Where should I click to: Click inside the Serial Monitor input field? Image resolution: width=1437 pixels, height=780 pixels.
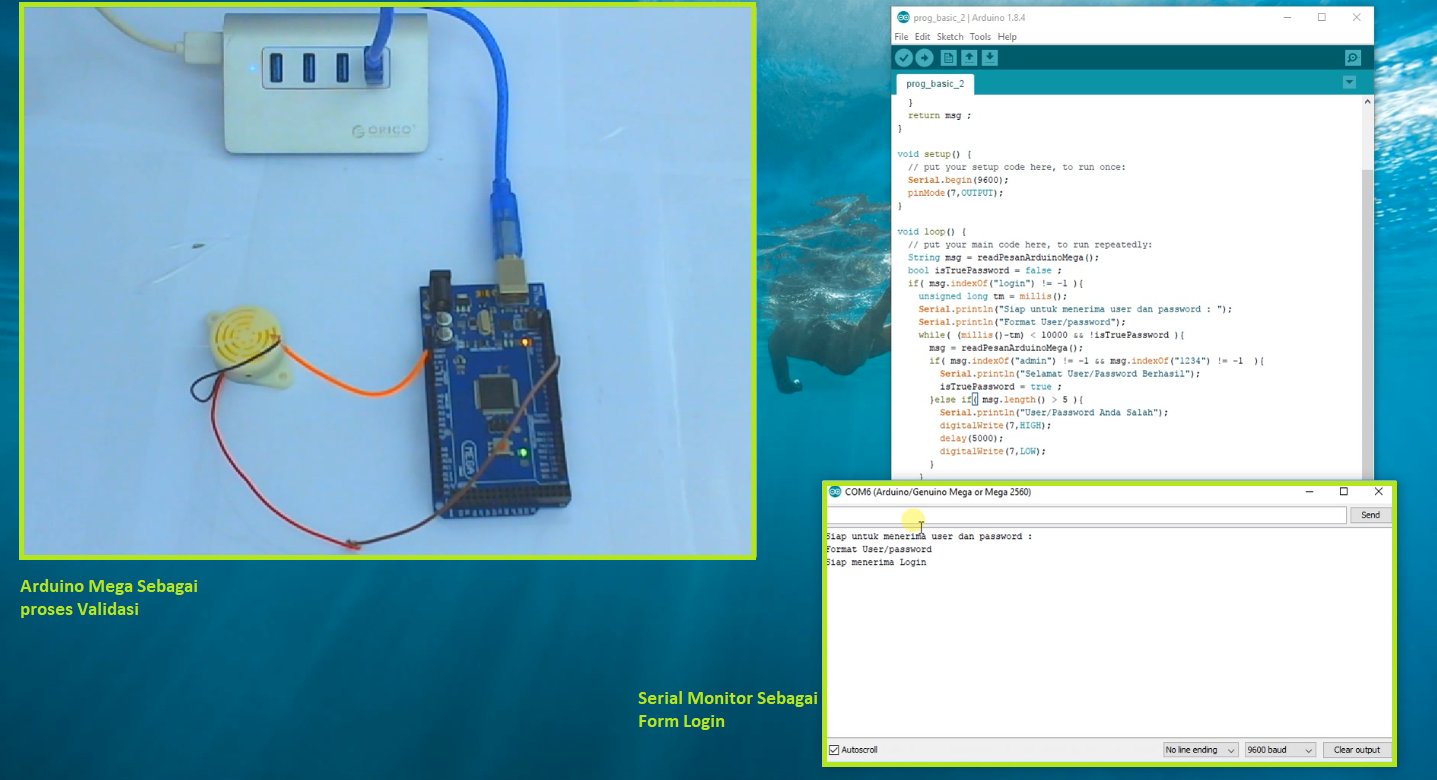click(x=1080, y=514)
